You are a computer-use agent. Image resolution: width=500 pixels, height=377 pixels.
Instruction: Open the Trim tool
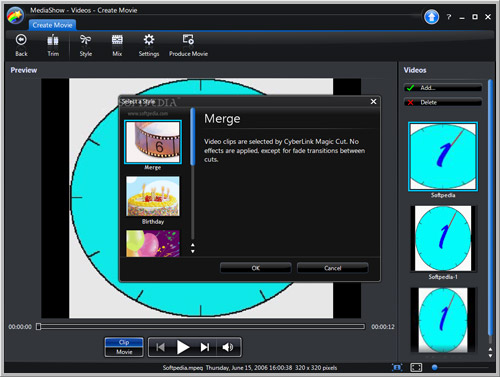(53, 40)
